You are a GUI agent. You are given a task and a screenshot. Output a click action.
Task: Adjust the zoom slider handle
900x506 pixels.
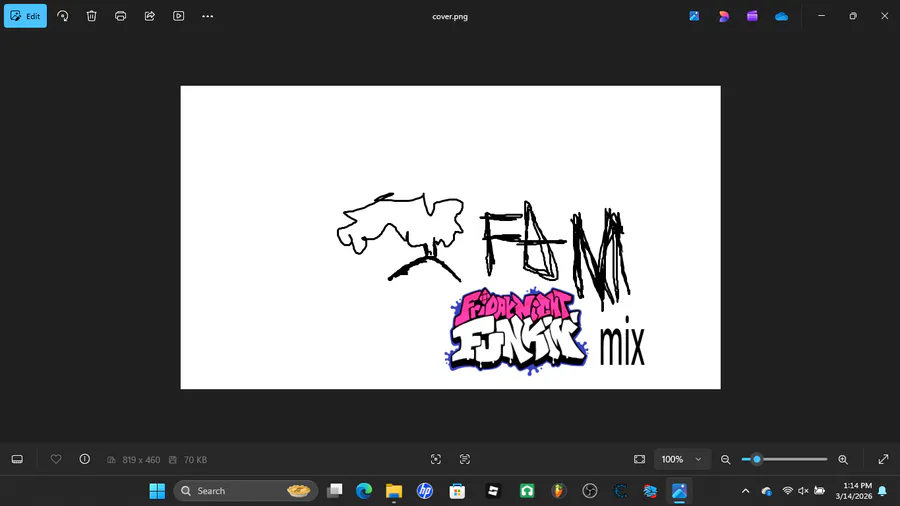click(757, 459)
